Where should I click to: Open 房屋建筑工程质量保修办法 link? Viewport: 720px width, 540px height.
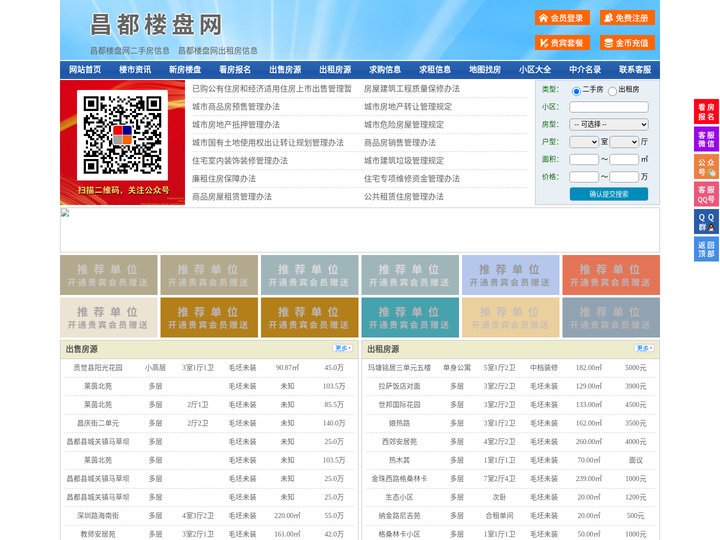[412, 89]
